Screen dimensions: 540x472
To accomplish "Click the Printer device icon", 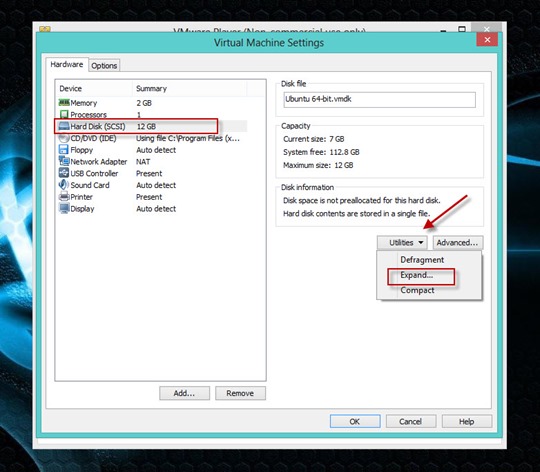I will 64,197.
